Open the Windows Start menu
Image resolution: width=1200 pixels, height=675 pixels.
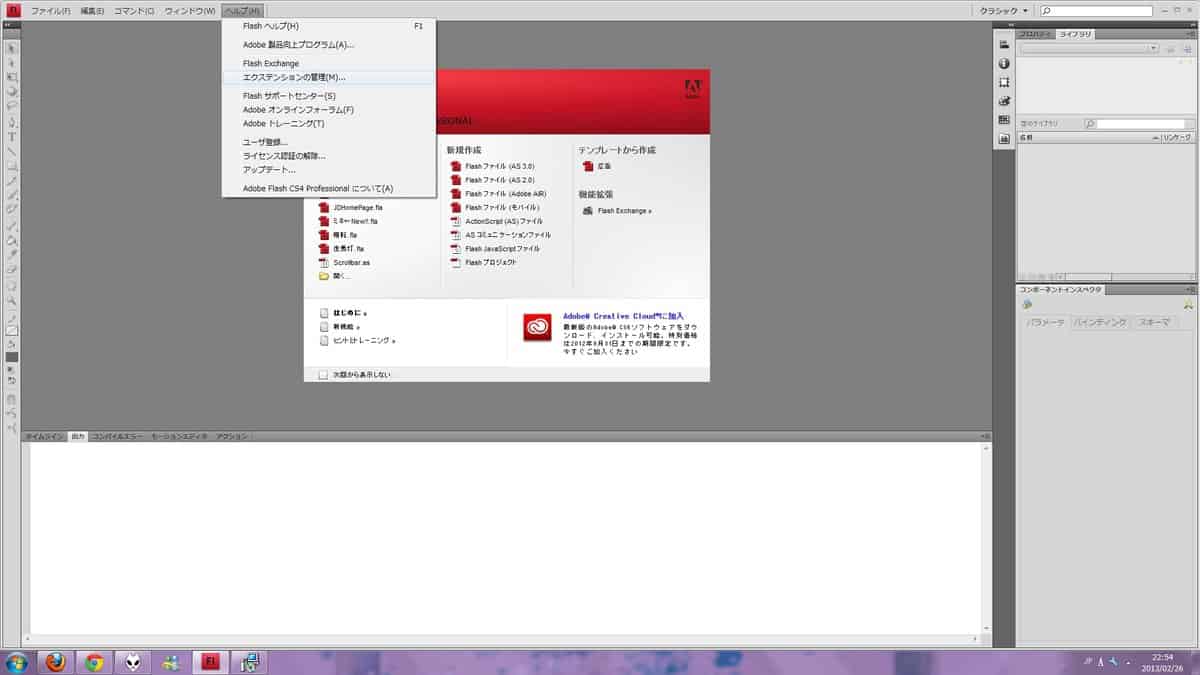(x=17, y=662)
